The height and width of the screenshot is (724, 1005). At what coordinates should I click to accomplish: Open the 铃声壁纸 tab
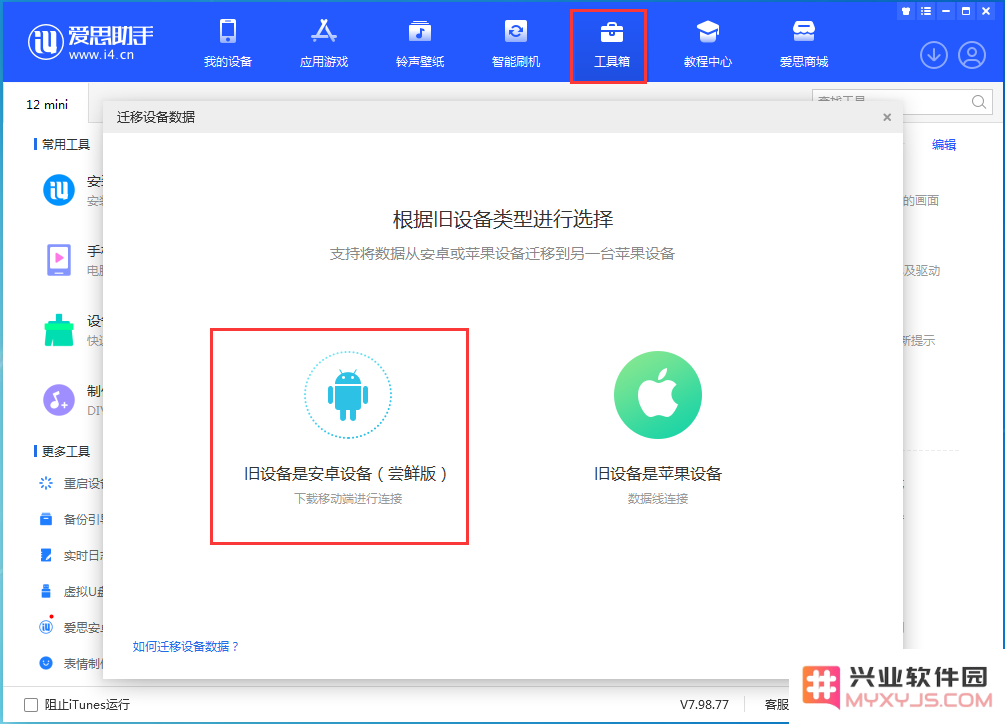420,44
